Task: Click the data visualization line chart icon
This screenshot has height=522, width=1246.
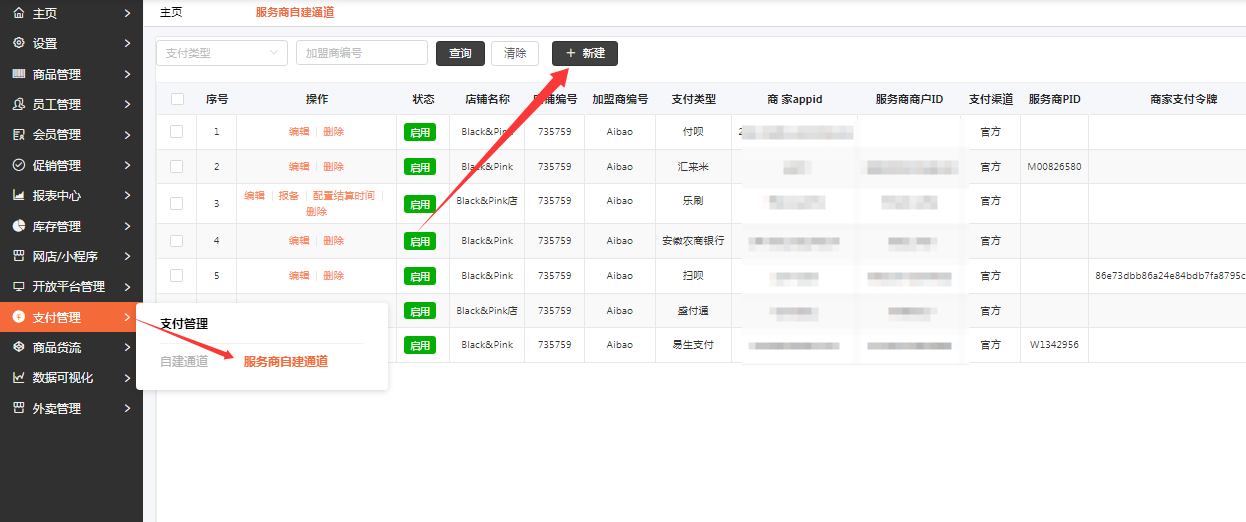Action: click(18, 378)
